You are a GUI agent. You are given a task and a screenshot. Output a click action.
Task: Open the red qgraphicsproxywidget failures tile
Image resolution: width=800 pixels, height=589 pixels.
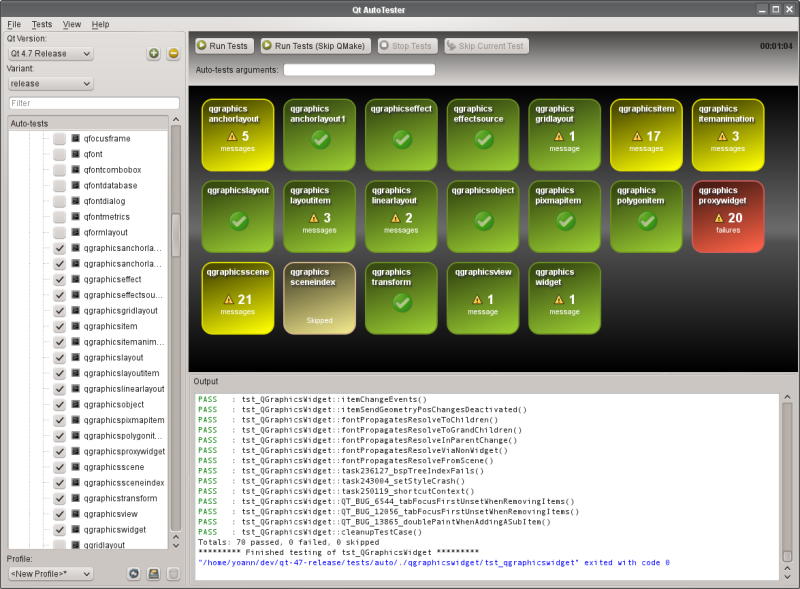pyautogui.click(x=728, y=216)
